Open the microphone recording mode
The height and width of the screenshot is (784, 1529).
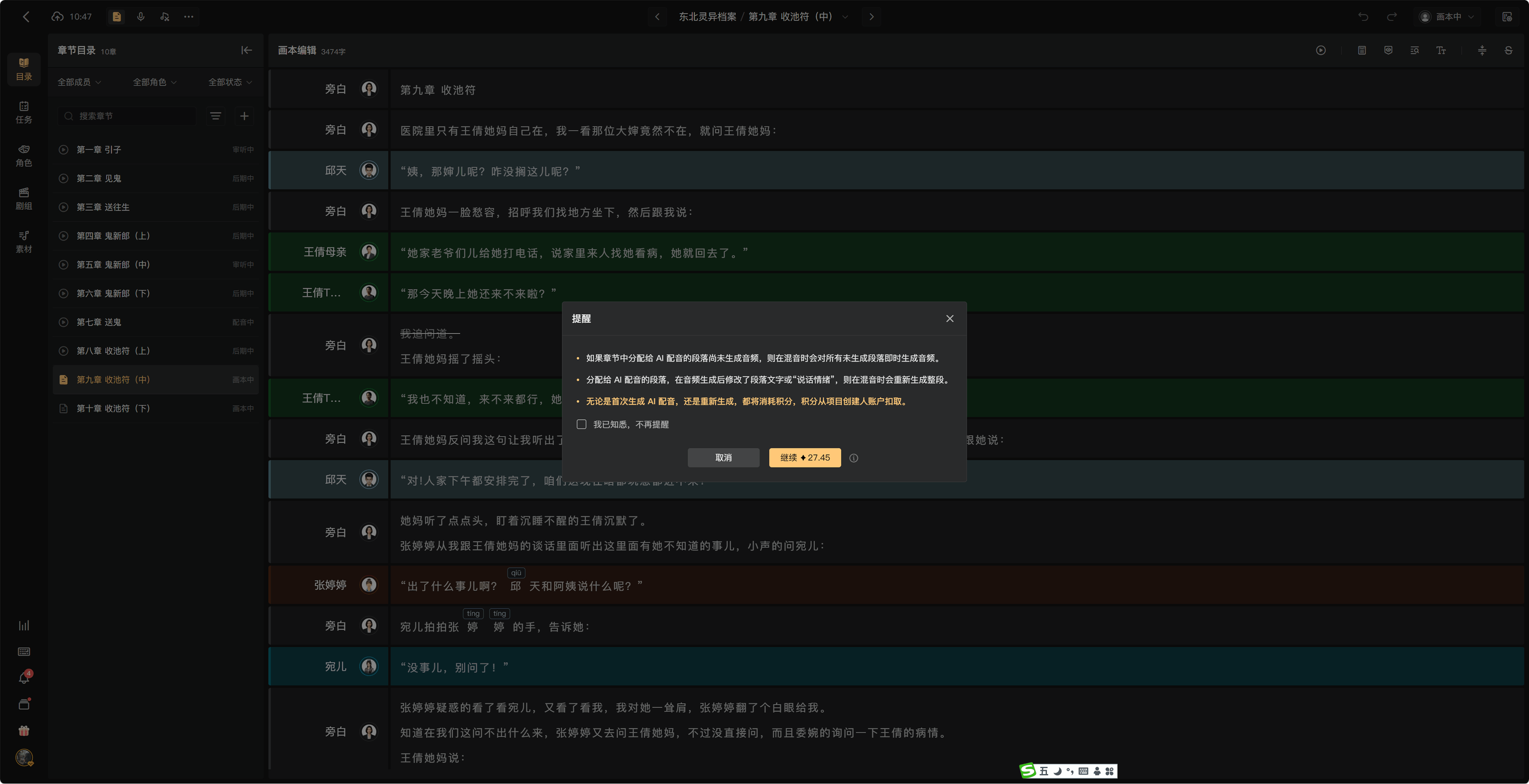[141, 17]
